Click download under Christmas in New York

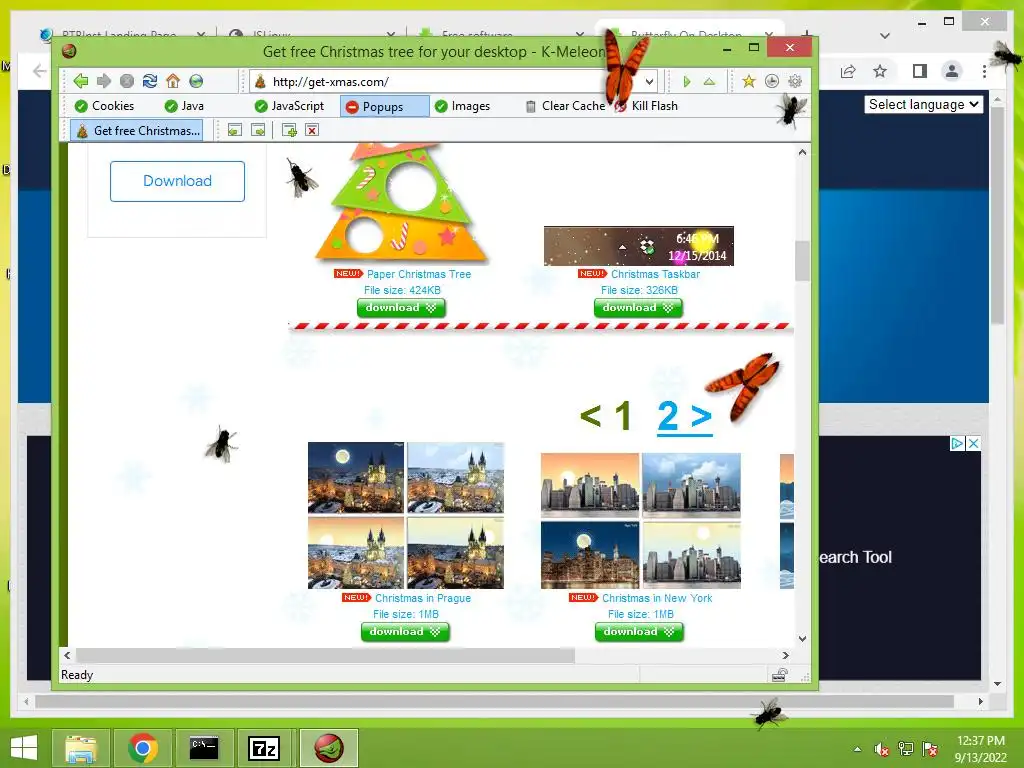tap(639, 632)
